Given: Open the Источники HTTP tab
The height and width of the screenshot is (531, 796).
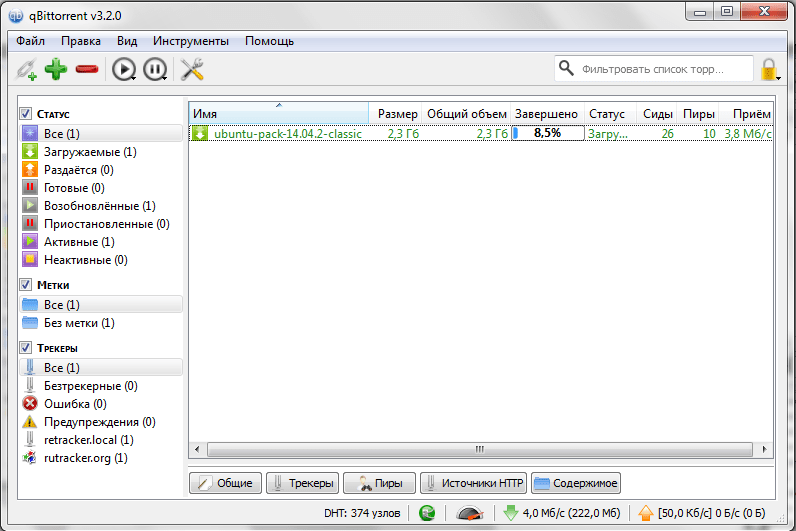Looking at the screenshot, I should 474,483.
